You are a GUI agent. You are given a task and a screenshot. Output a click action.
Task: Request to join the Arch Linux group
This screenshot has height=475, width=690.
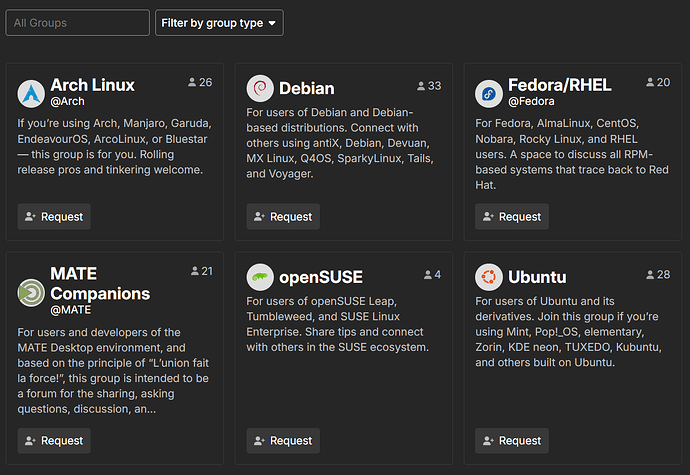tap(54, 217)
